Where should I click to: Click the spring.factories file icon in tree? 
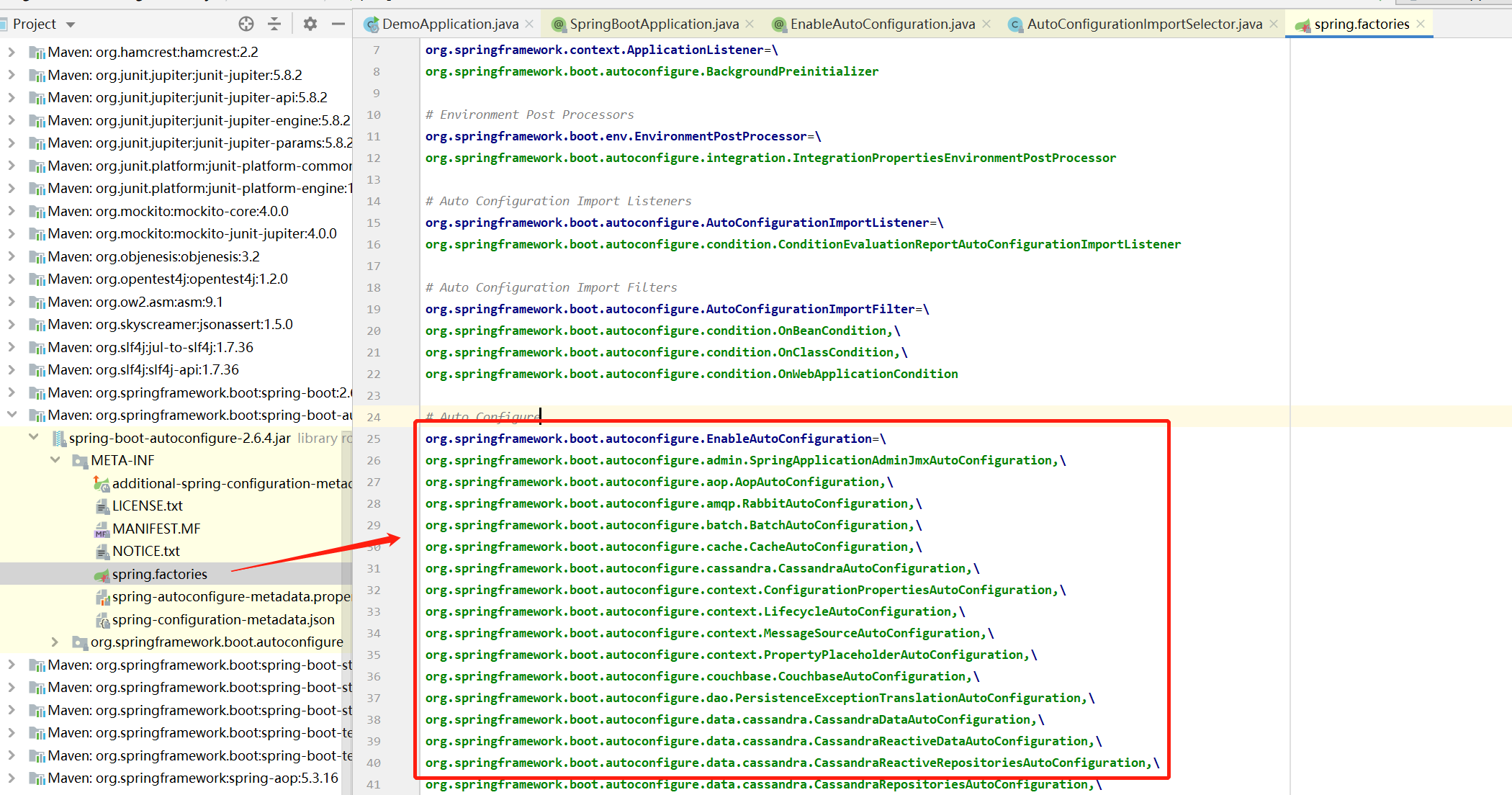pos(102,575)
